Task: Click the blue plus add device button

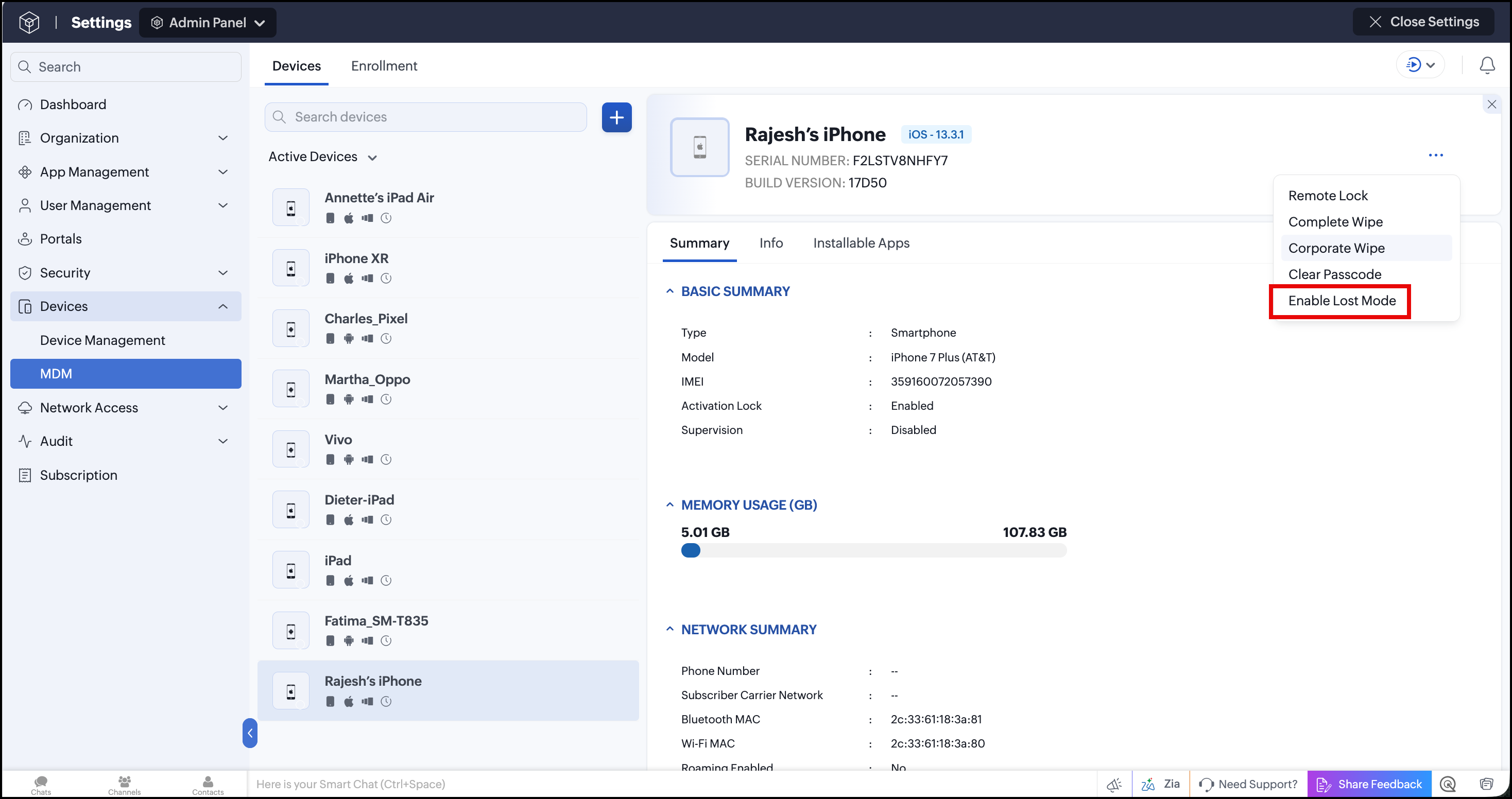Action: (616, 117)
